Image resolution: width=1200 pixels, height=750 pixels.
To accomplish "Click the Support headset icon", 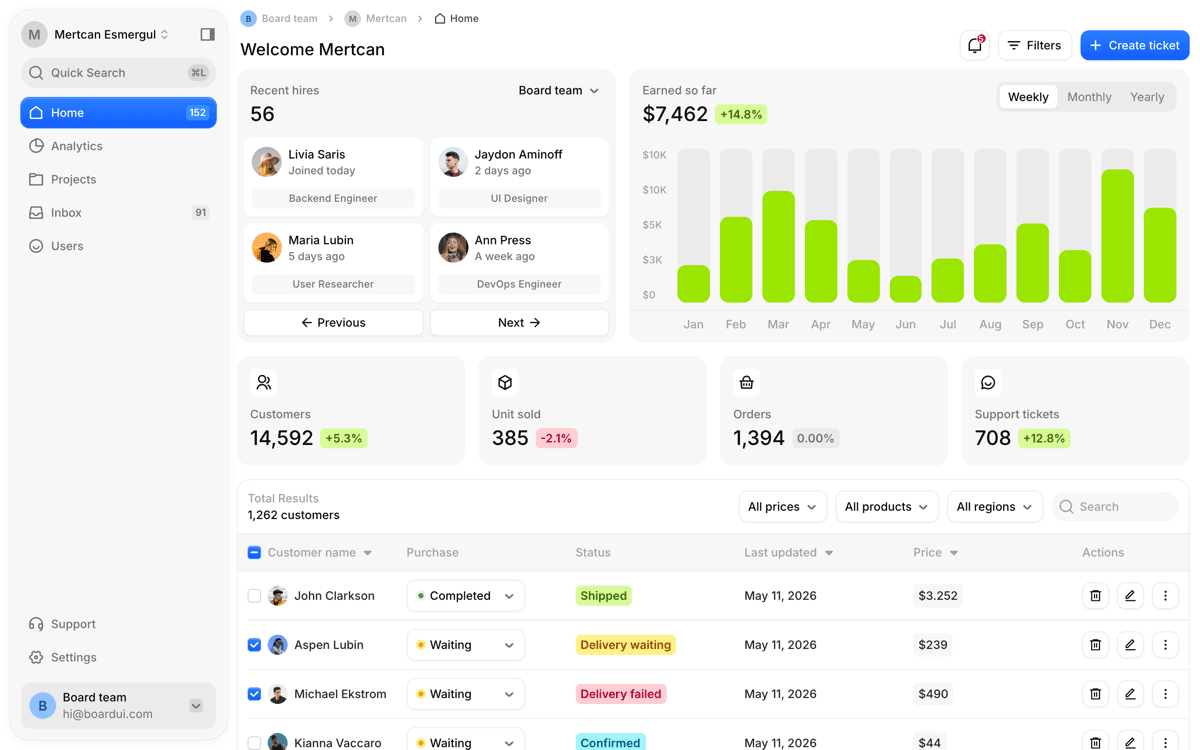I will coord(36,624).
